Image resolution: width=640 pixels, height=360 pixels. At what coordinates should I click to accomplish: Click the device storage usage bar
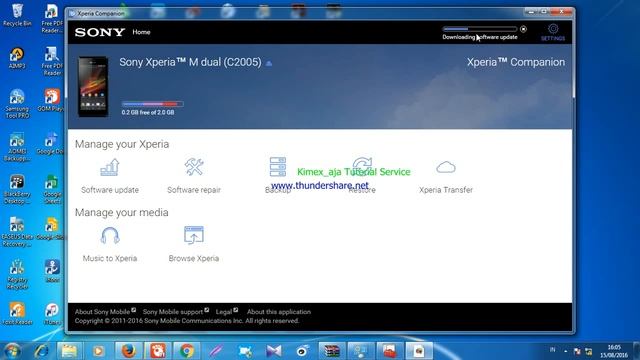point(152,104)
